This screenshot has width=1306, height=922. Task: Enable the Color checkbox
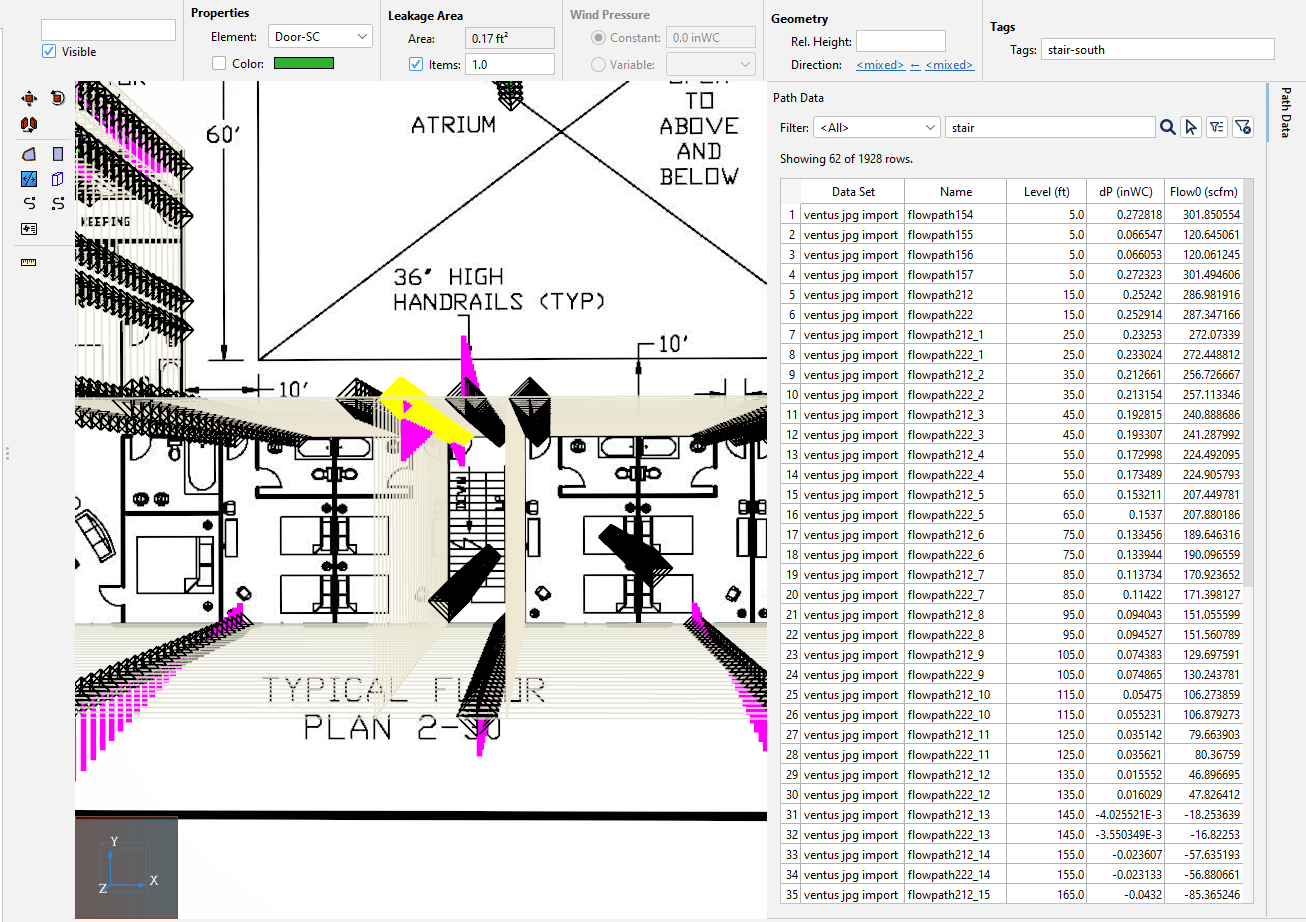click(219, 64)
